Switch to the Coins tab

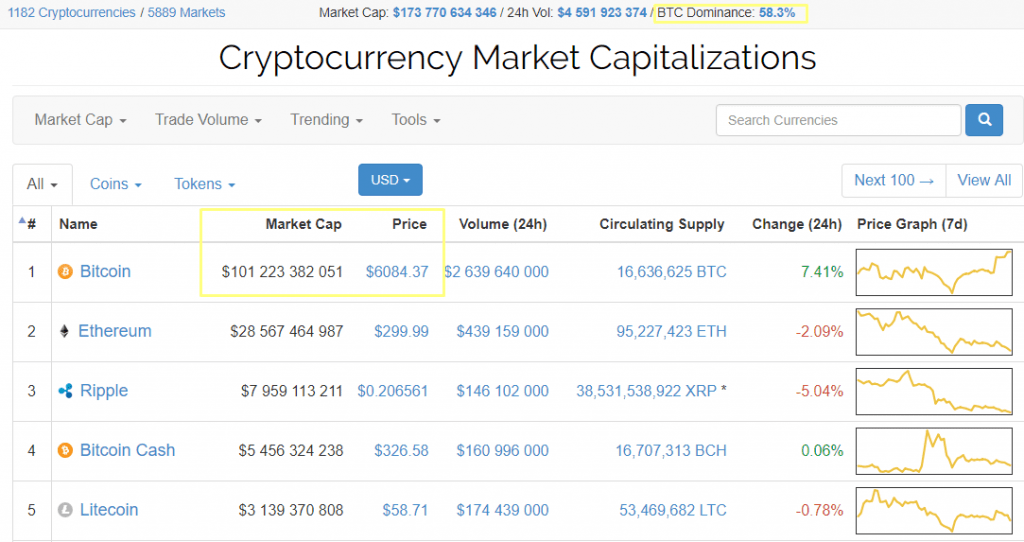coord(115,184)
